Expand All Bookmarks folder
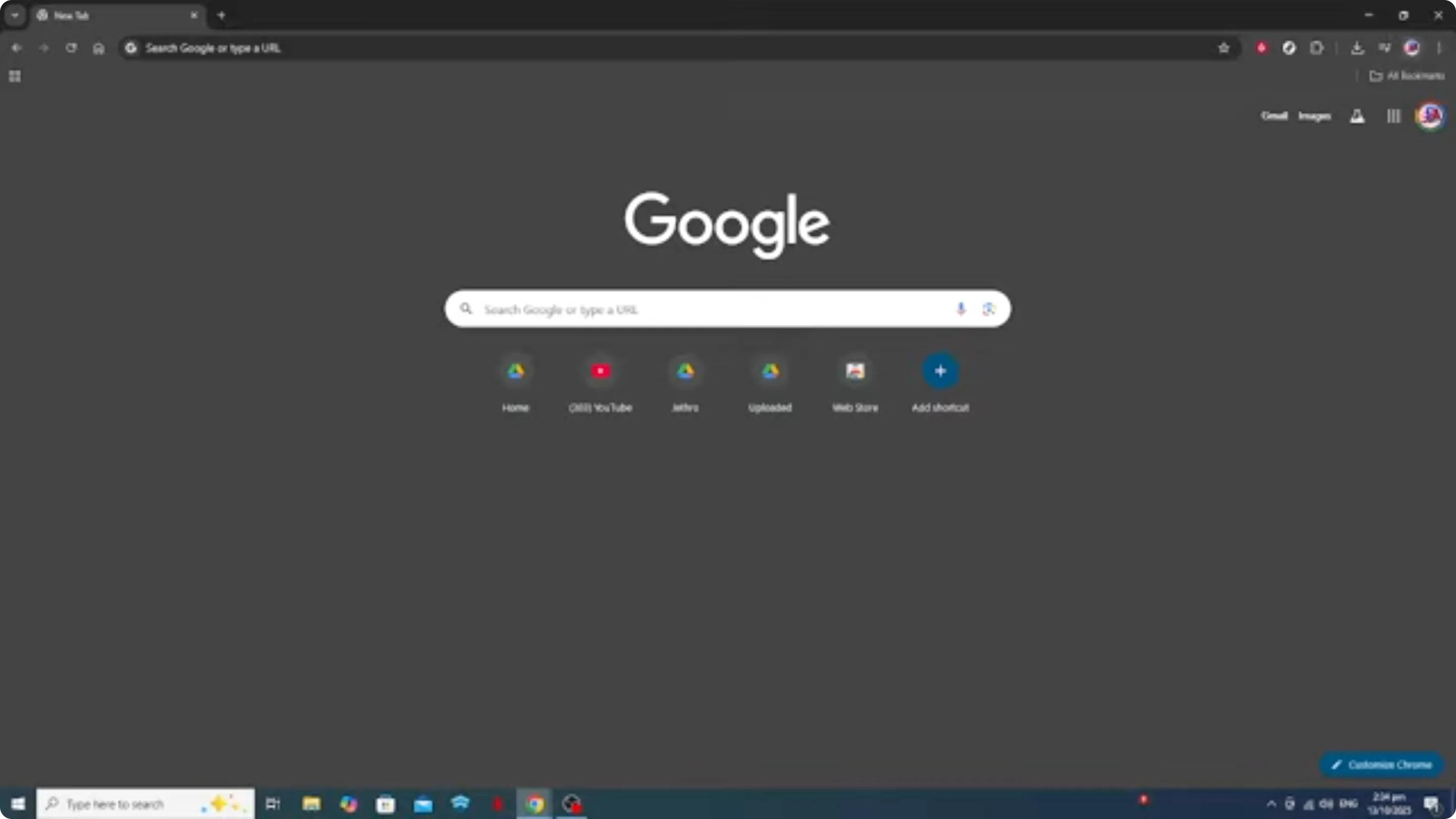The height and width of the screenshot is (819, 1456). pos(1407,76)
